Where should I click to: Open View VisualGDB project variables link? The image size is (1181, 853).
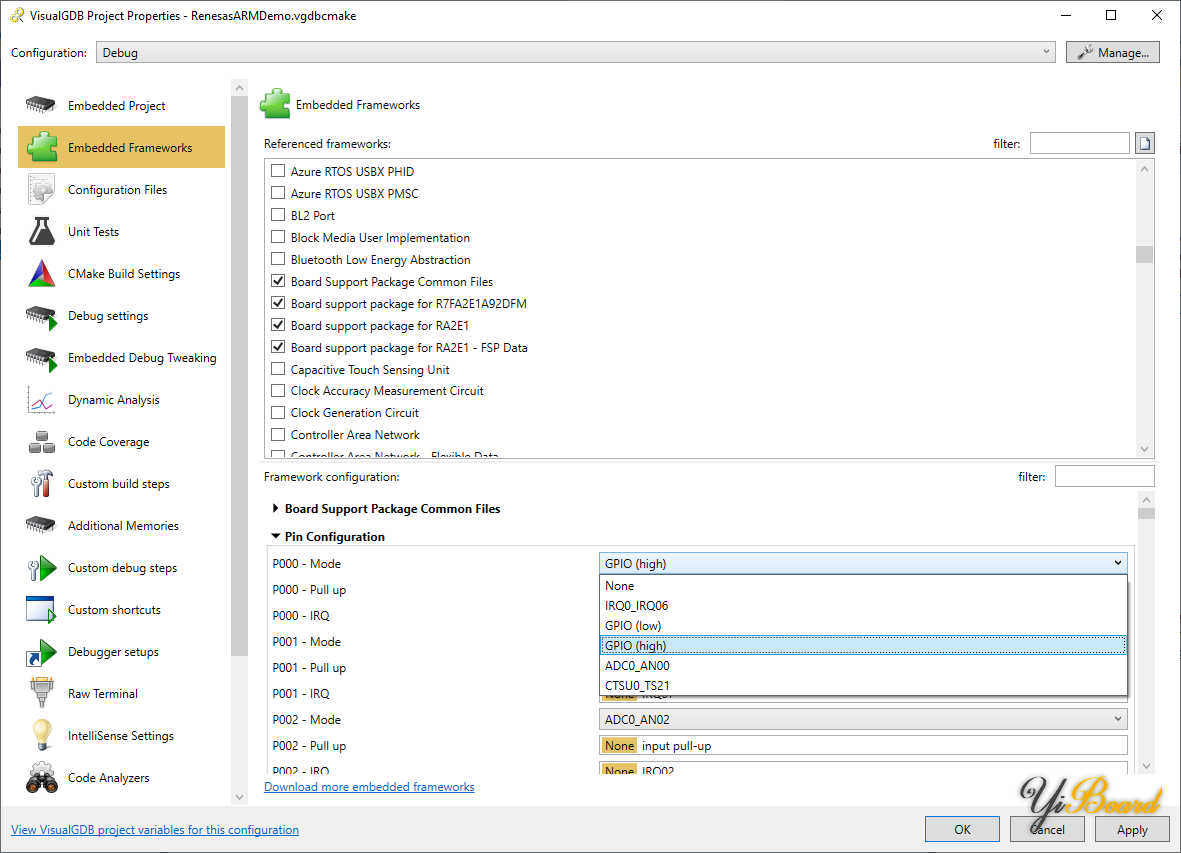tap(155, 830)
